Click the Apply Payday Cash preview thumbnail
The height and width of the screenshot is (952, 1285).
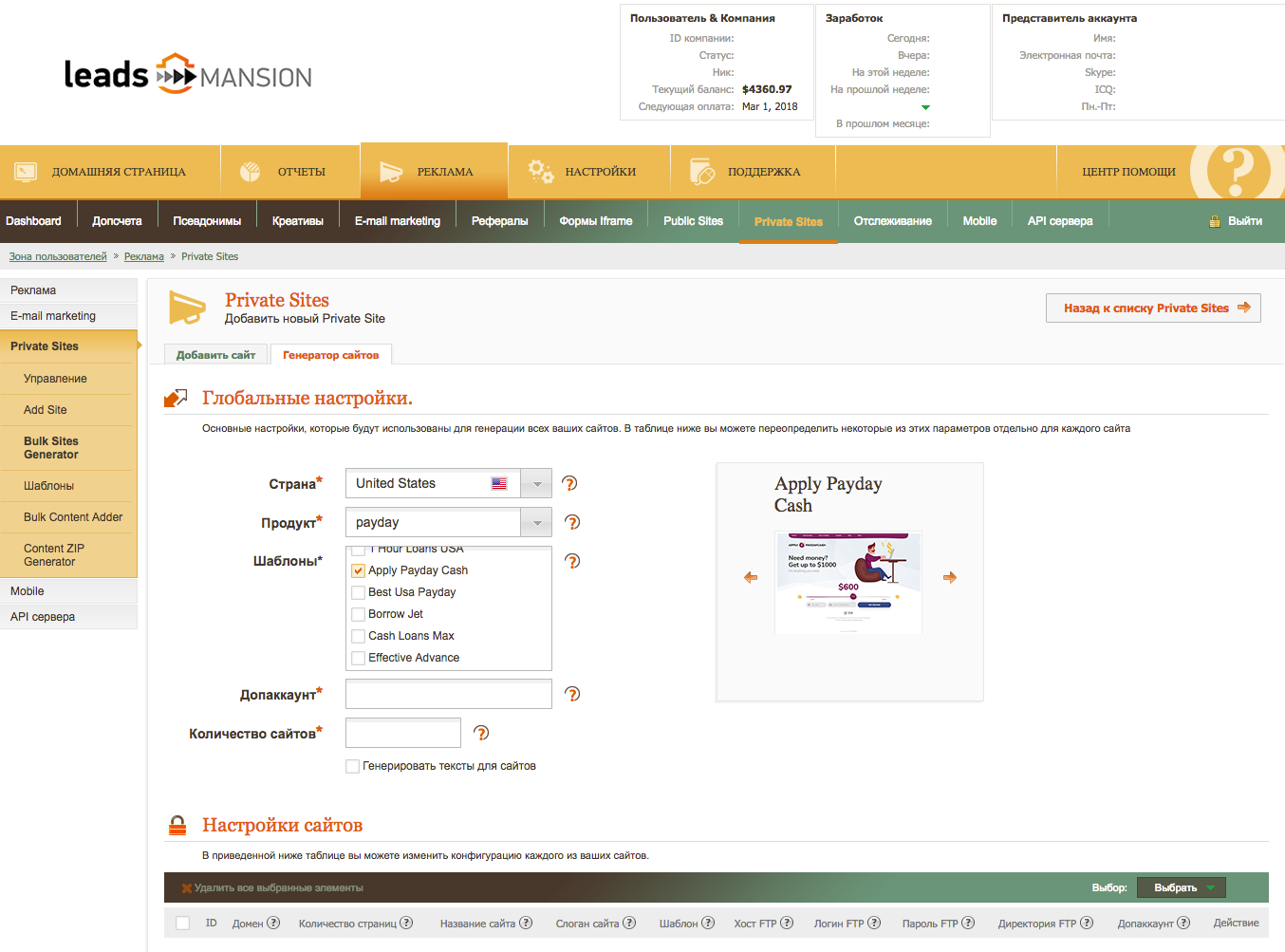[x=848, y=582]
